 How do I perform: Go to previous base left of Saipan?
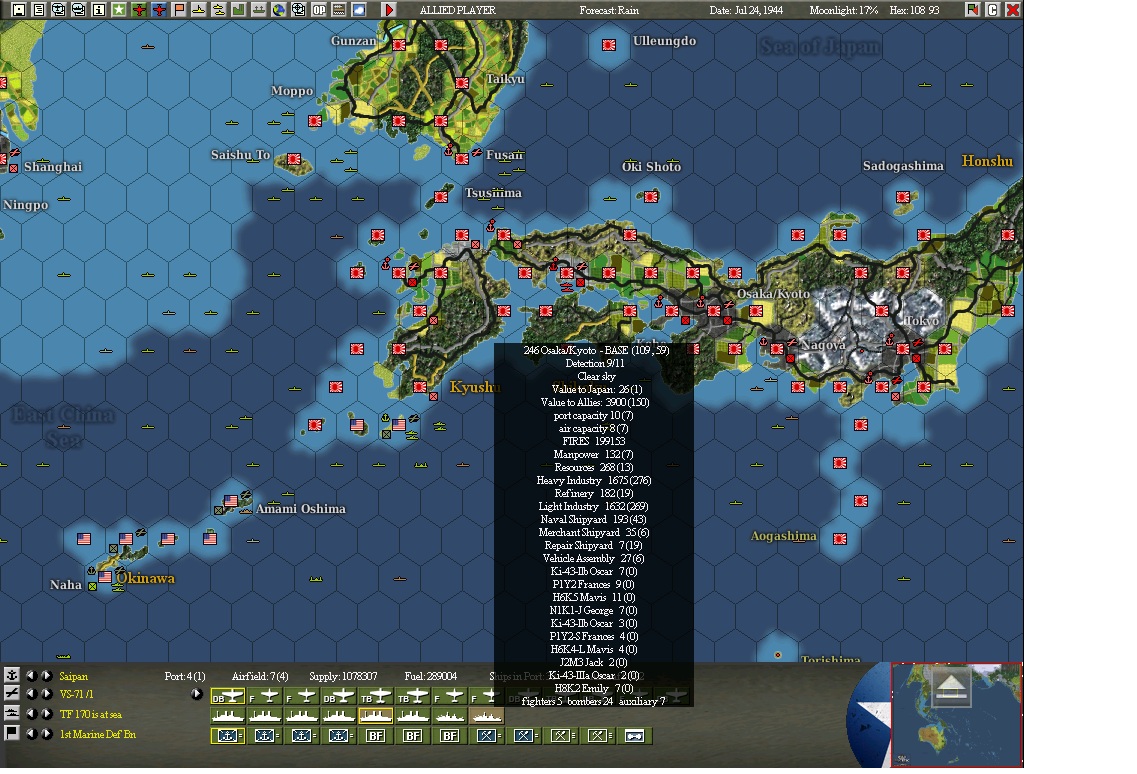[x=30, y=675]
